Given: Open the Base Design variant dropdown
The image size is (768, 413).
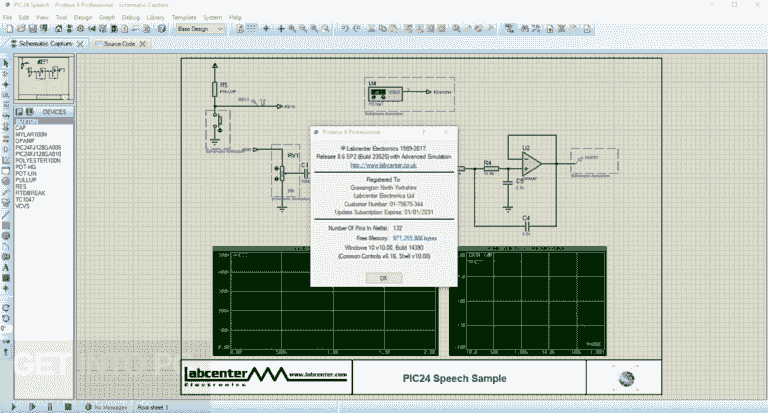Looking at the screenshot, I should tap(200, 29).
